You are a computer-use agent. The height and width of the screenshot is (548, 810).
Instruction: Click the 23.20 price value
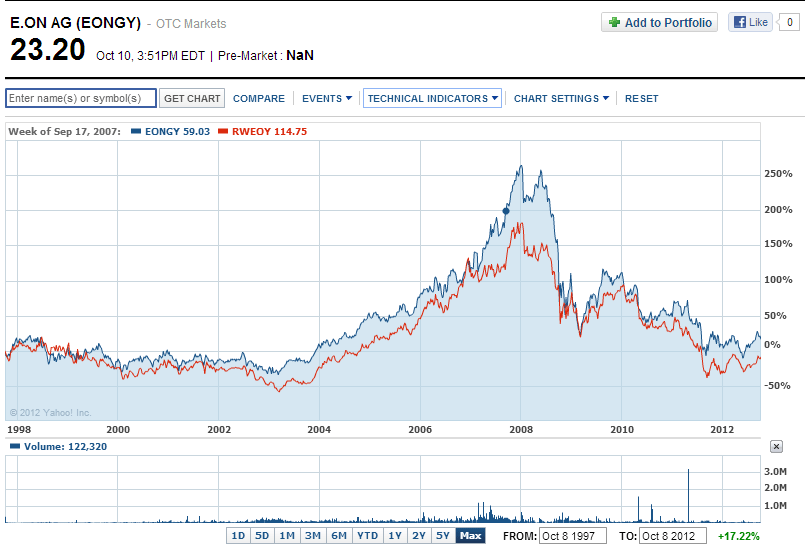point(48,50)
